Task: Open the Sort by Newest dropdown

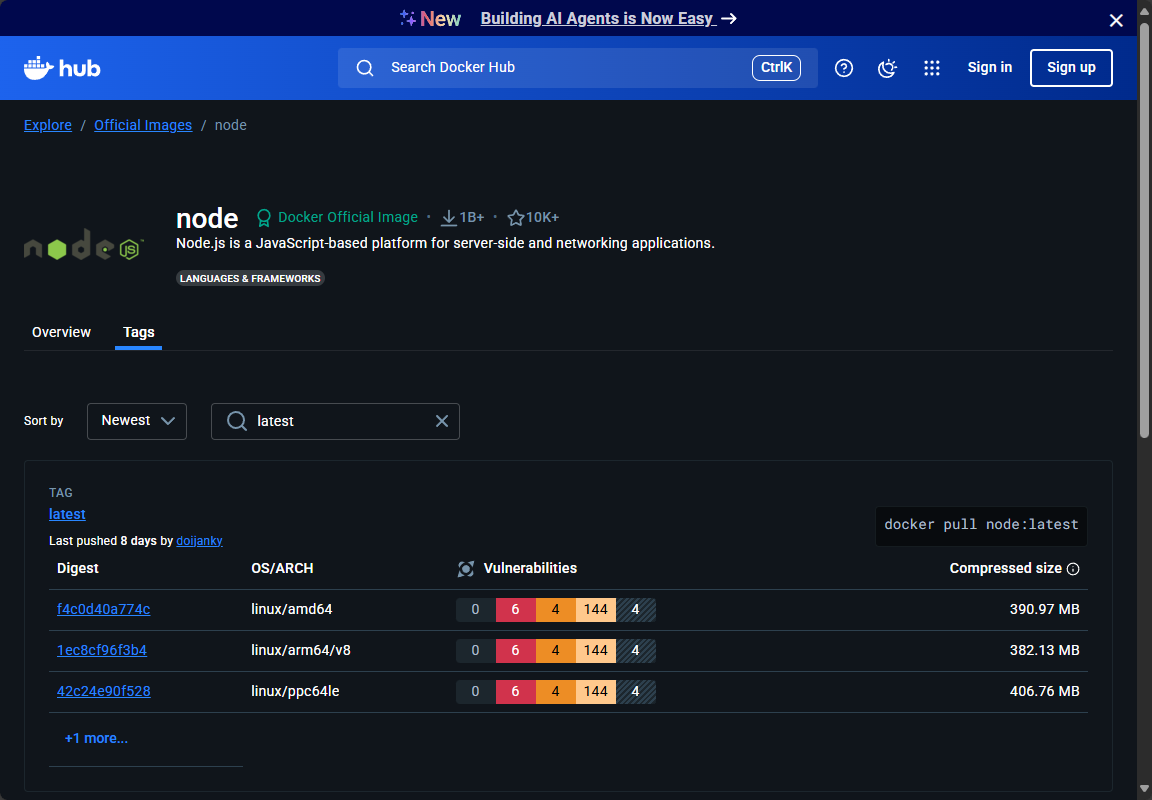Action: (x=137, y=421)
